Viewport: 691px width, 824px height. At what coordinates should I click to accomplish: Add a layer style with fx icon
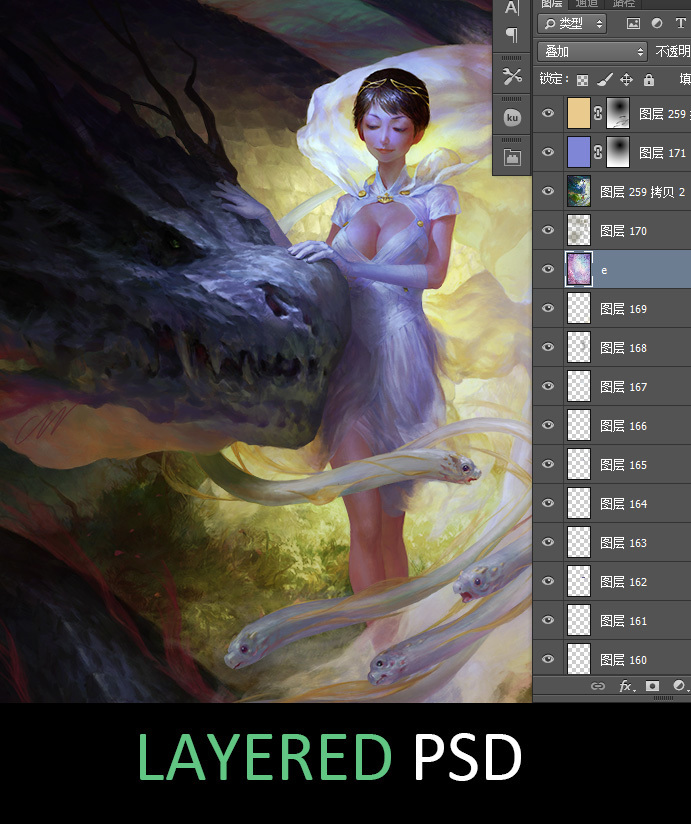625,686
